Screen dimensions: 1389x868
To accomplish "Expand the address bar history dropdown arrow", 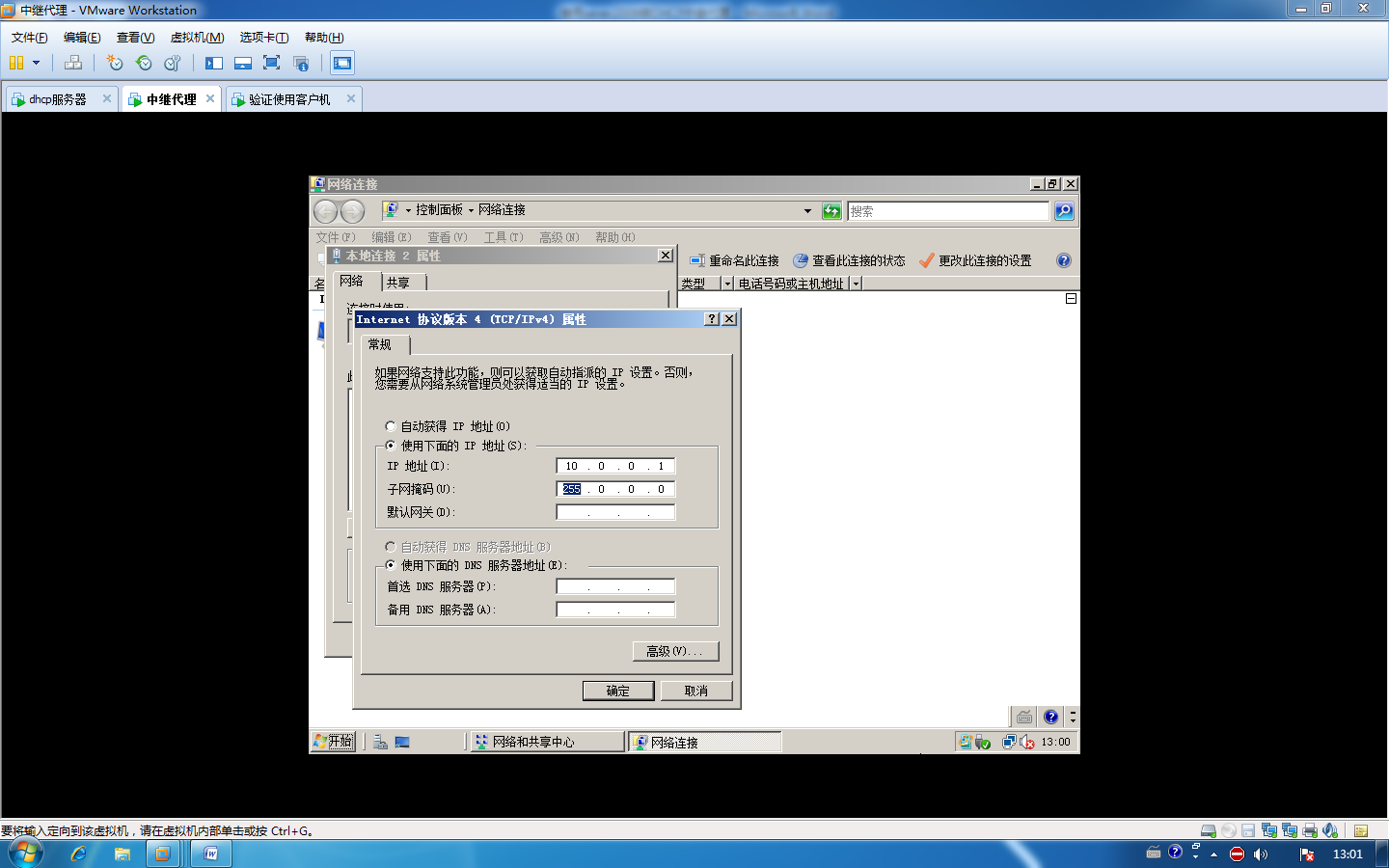I will 807,211.
